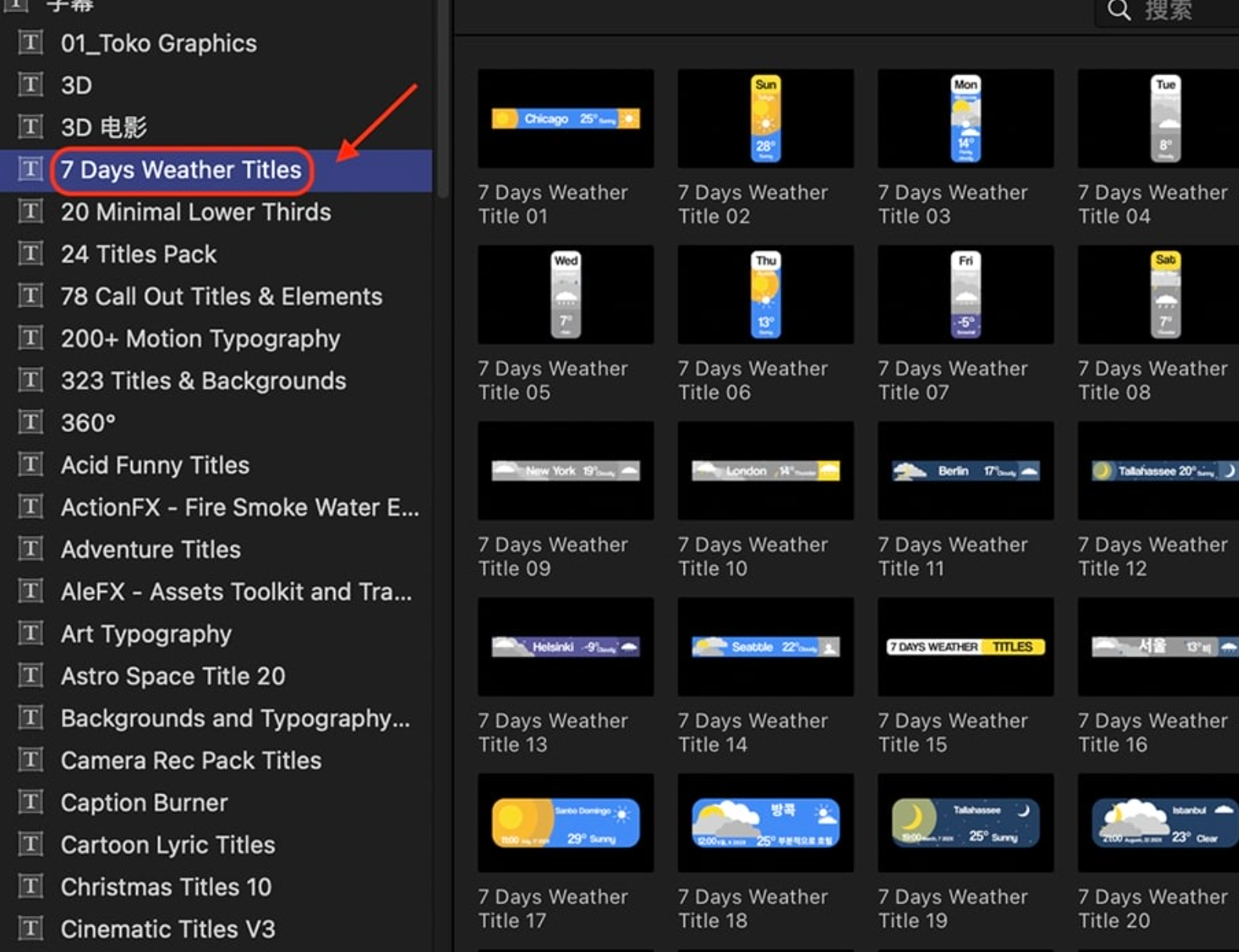Select the 7 Days Weather Titles category
Viewport: 1239px width, 952px height.
pos(181,170)
